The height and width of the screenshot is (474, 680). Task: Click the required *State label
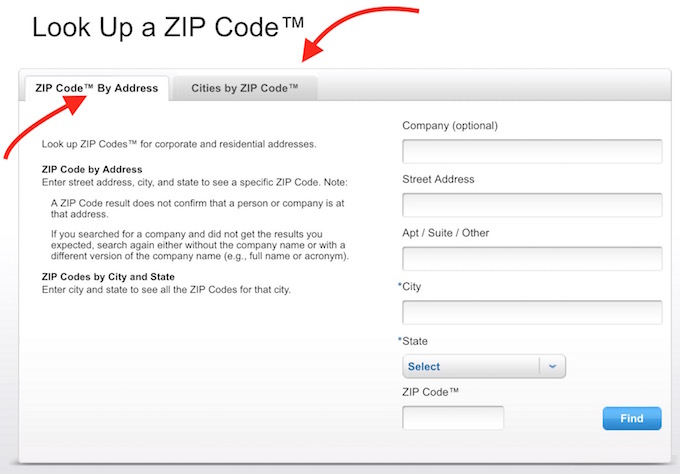[413, 341]
